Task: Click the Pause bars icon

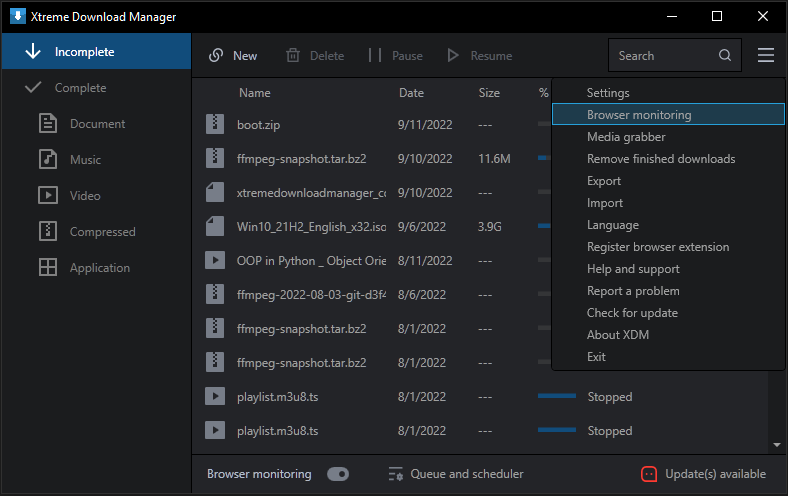Action: click(374, 55)
